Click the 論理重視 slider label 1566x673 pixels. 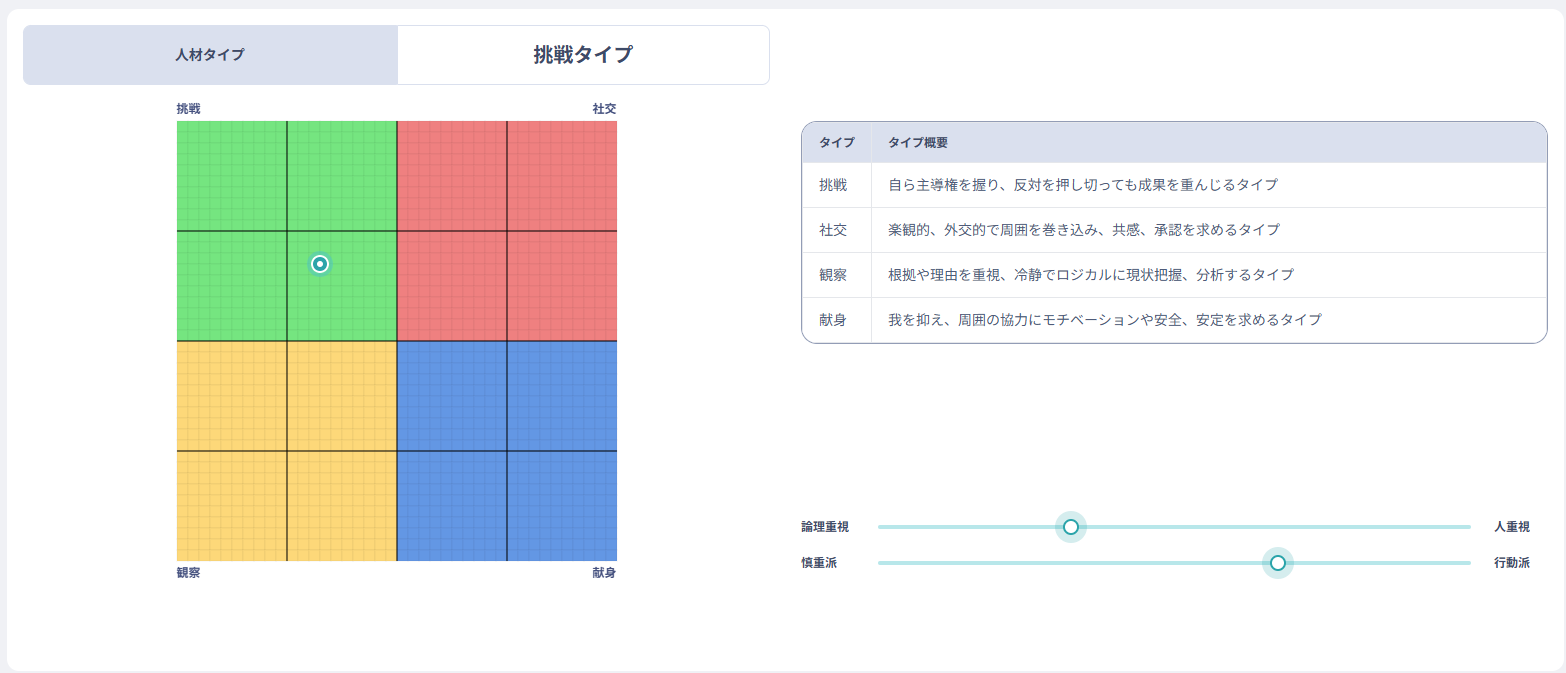coord(825,527)
